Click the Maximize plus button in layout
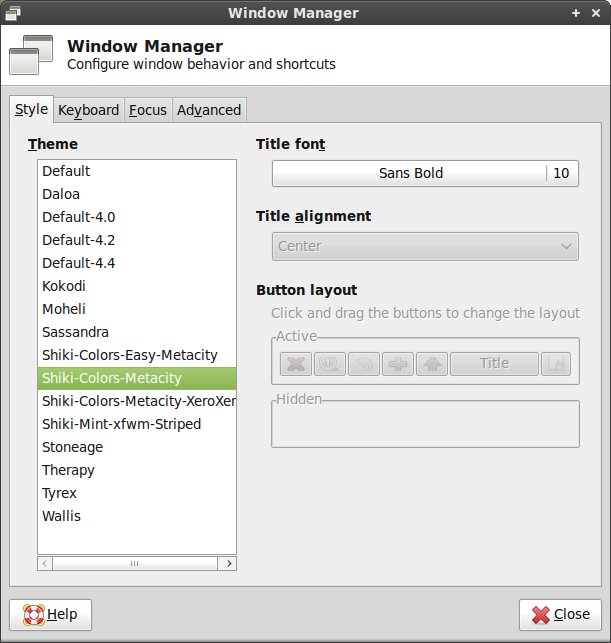611x643 pixels. (x=398, y=364)
